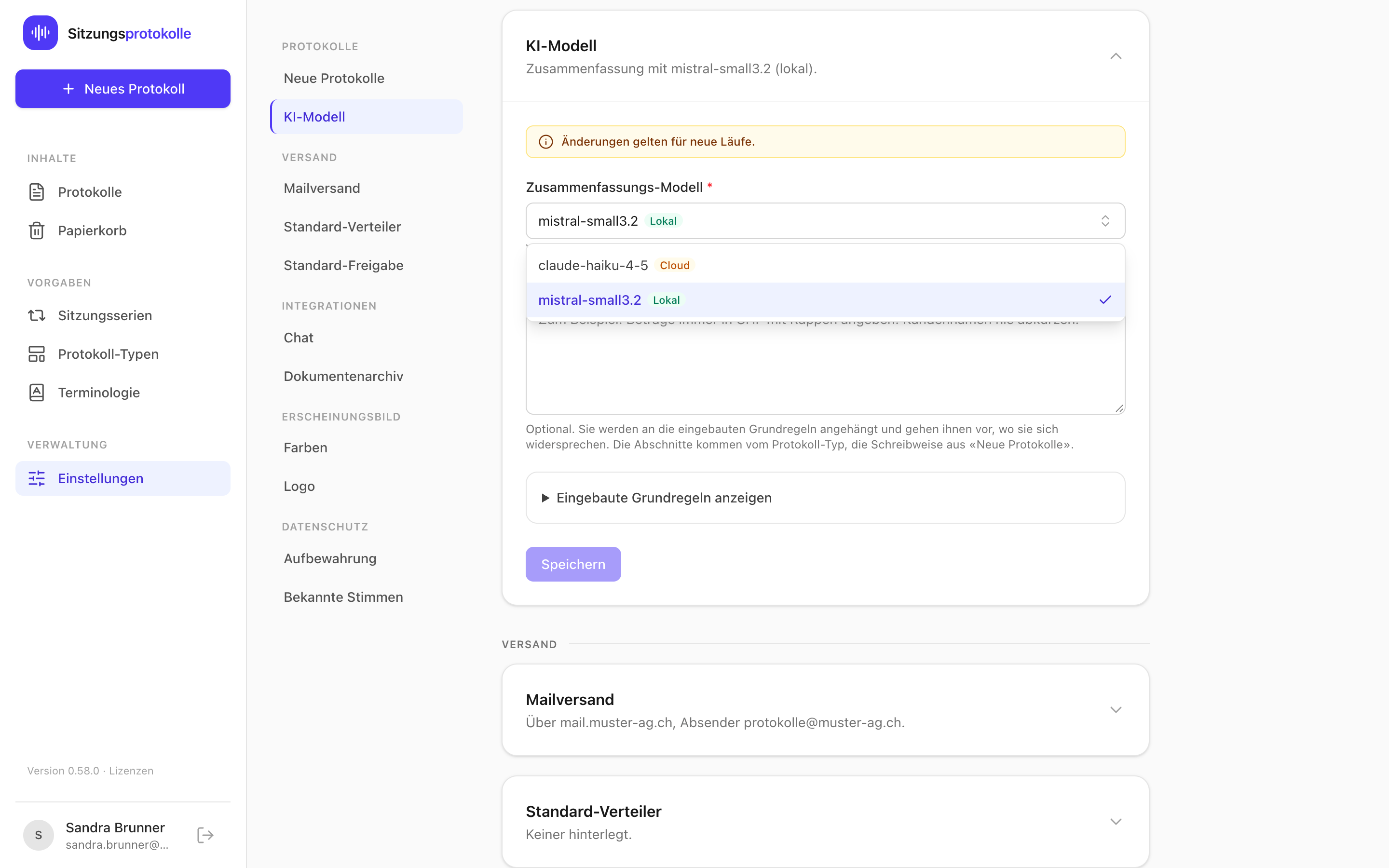Viewport: 1389px width, 868px height.
Task: Click the S user avatar
Action: [x=39, y=835]
